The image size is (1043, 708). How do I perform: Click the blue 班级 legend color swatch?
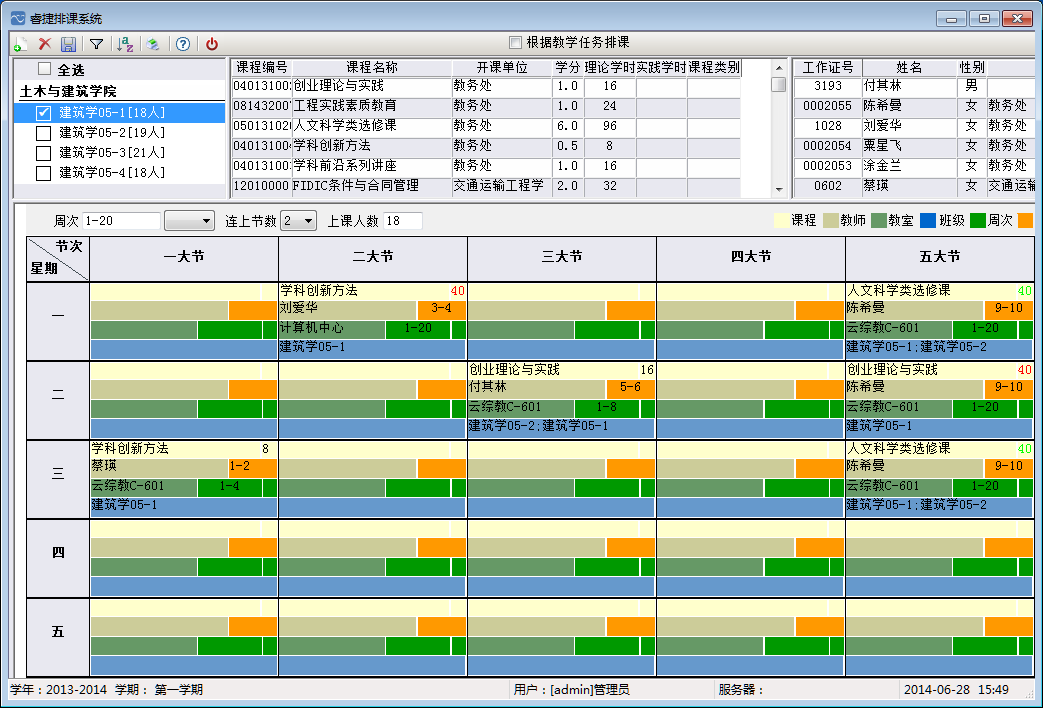pyautogui.click(x=926, y=220)
